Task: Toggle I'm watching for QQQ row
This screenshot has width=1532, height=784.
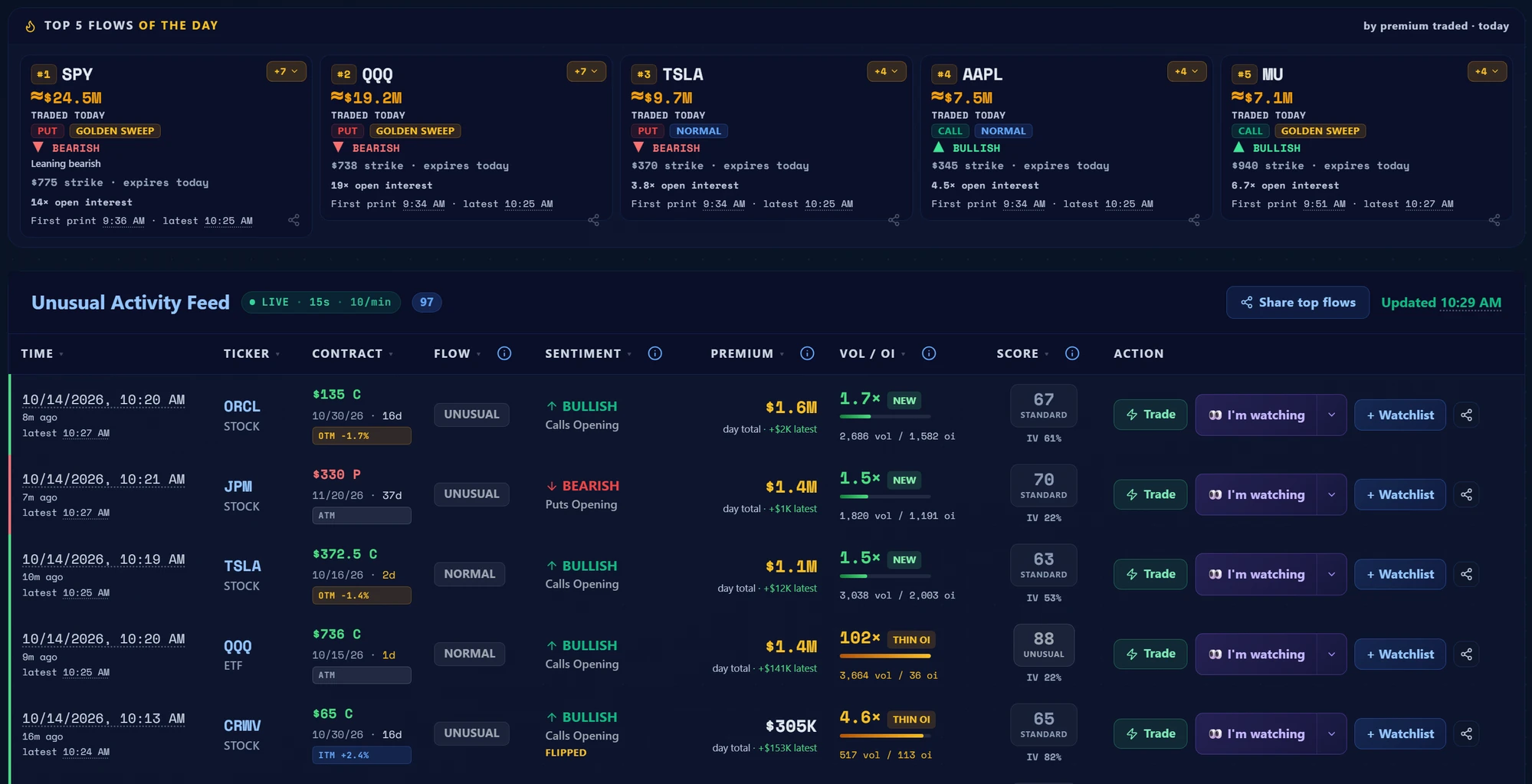Action: [1256, 654]
